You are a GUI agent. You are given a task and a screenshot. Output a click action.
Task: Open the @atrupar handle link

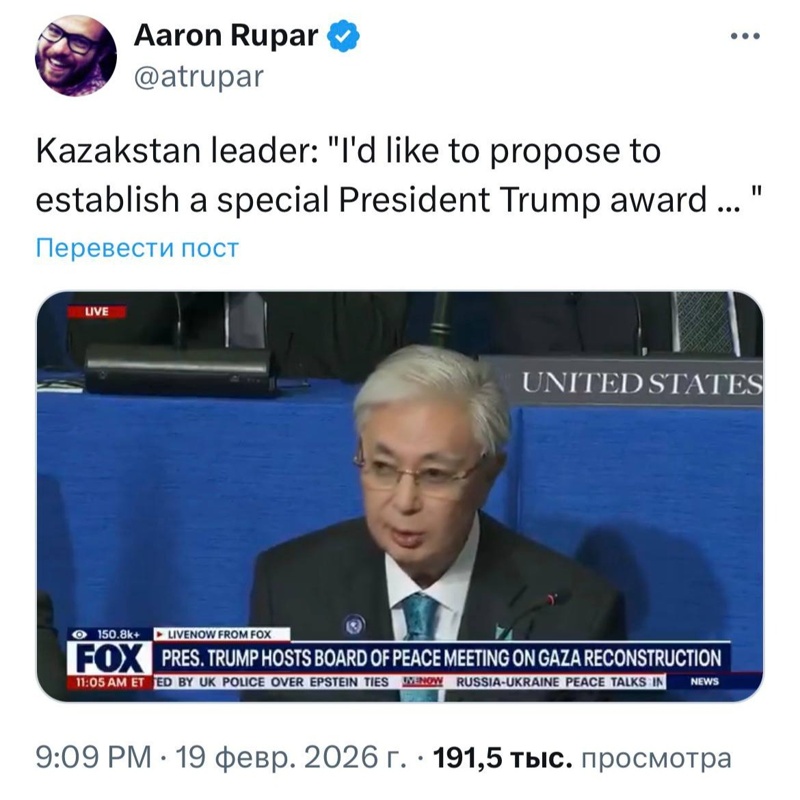[199, 77]
